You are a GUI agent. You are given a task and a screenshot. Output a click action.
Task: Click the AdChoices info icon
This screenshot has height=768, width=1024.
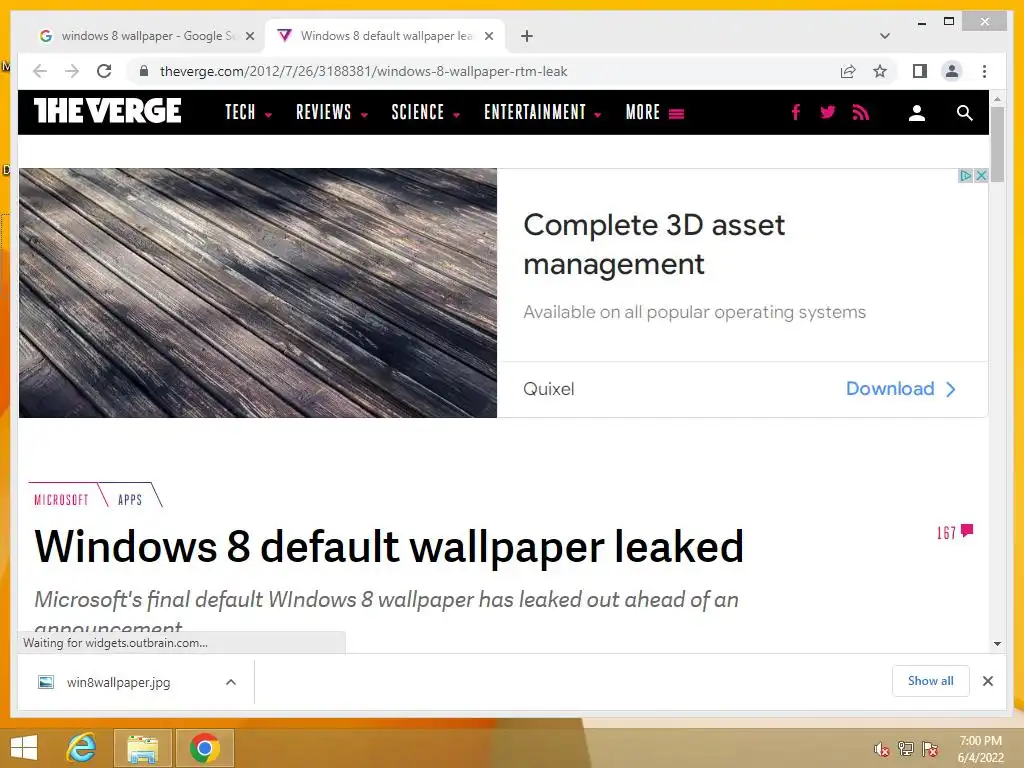pos(965,176)
